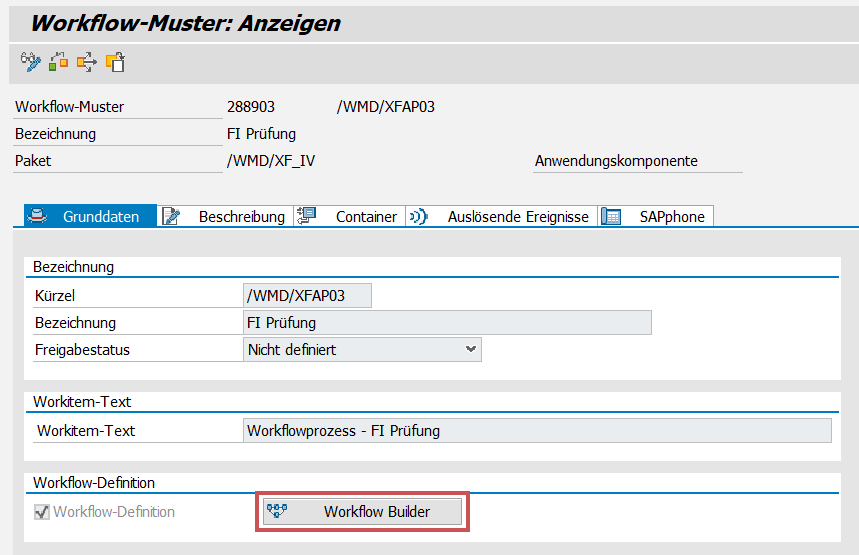Open the Auslösende Ereignisse tab
Viewport: 859px width, 555px height.
pos(502,216)
